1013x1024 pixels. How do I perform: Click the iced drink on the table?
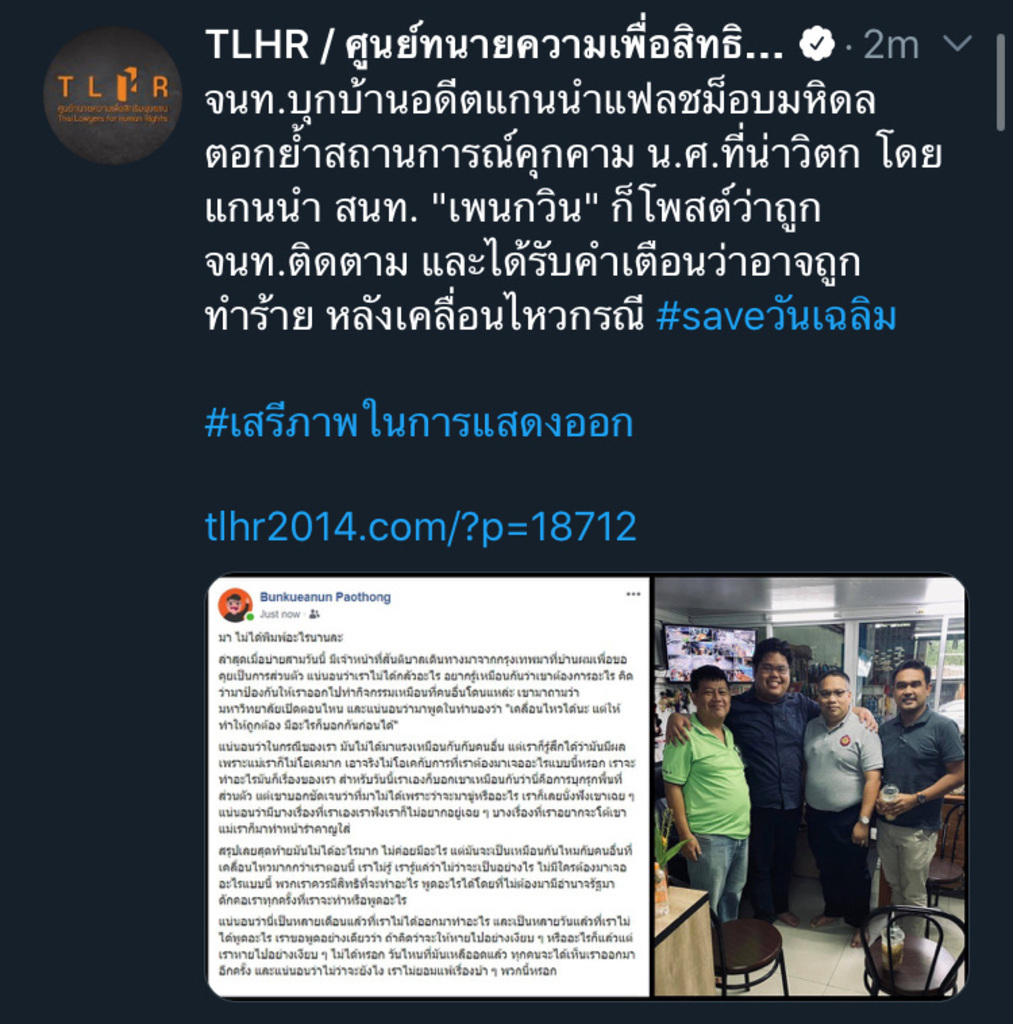(893, 946)
